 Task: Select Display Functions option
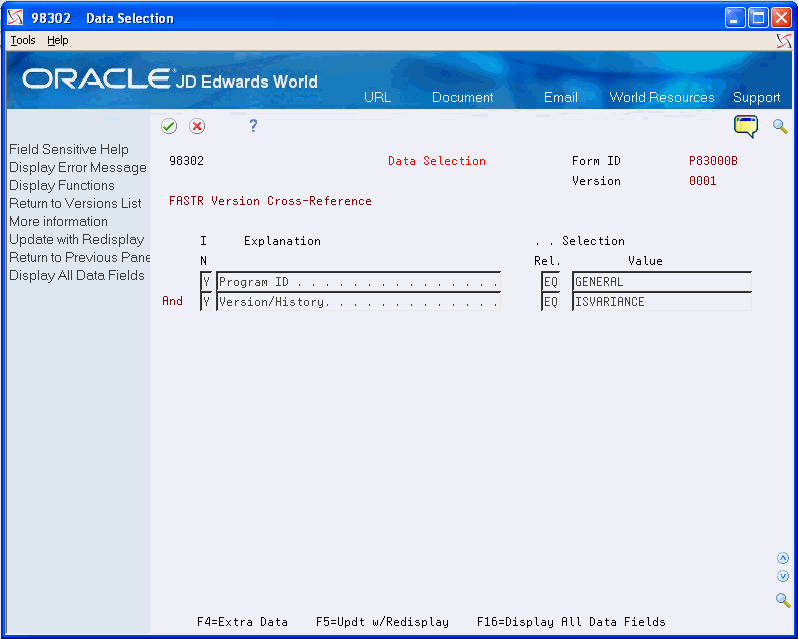(62, 185)
